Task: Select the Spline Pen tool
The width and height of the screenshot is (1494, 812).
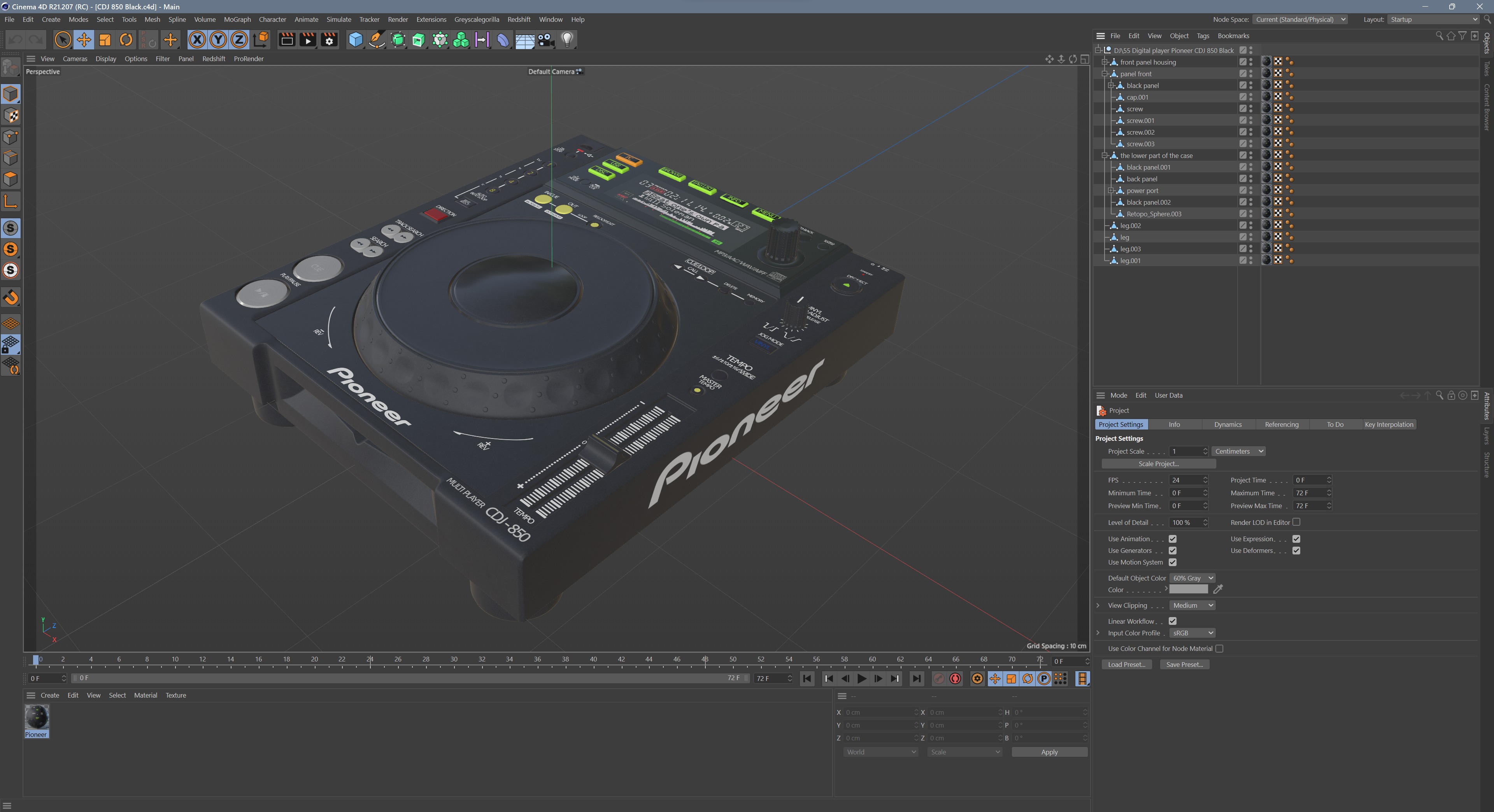Action: (x=376, y=40)
